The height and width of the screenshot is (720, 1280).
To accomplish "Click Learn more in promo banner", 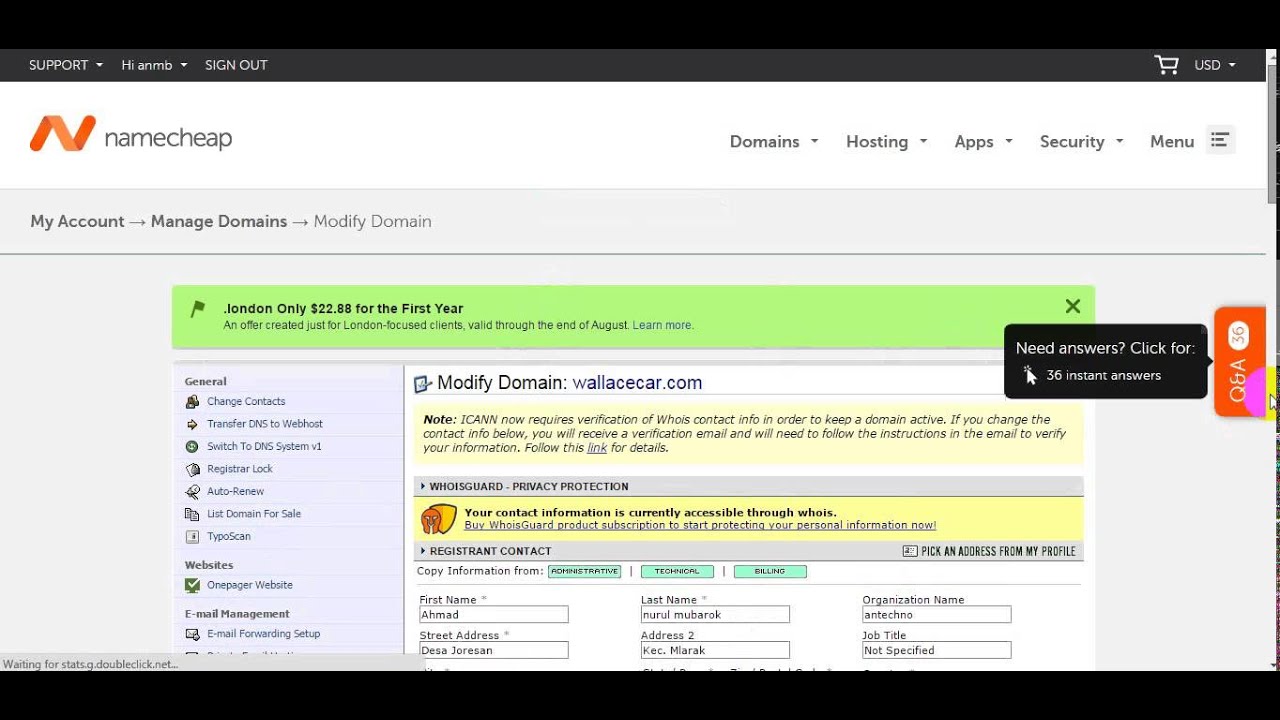I will [662, 325].
